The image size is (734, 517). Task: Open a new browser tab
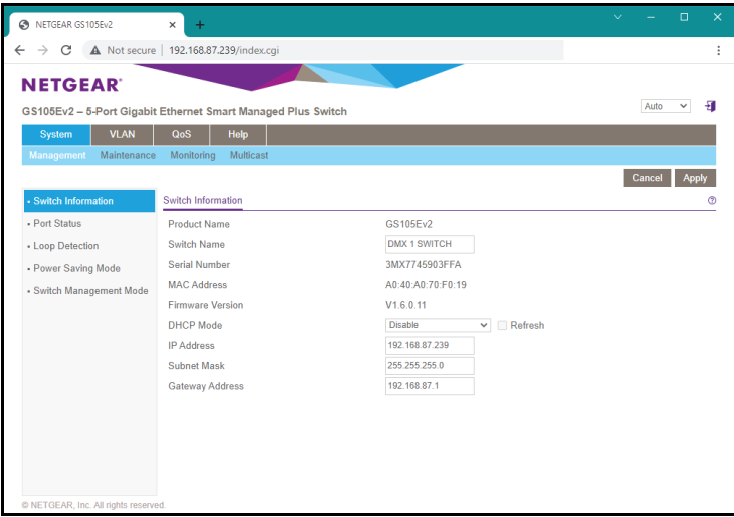(200, 25)
